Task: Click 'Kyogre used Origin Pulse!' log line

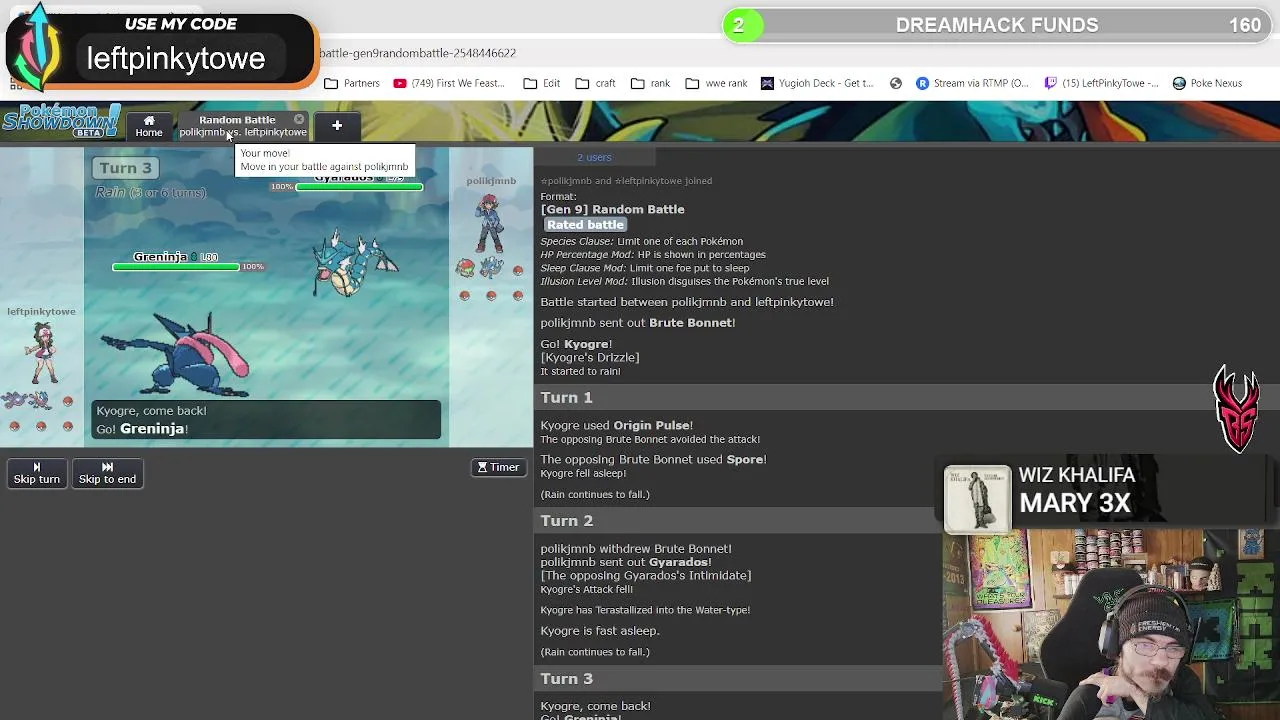Action: click(616, 425)
